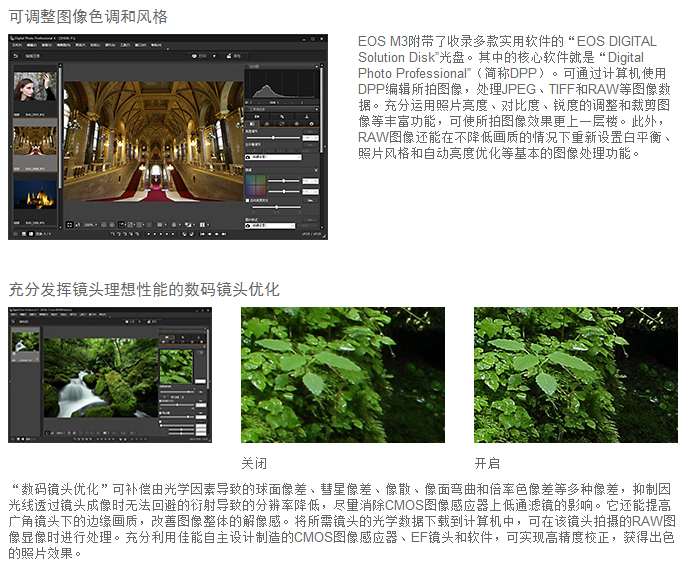Click the leaf photo labeled 关闭
The height and width of the screenshot is (569, 699).
[x=343, y=375]
